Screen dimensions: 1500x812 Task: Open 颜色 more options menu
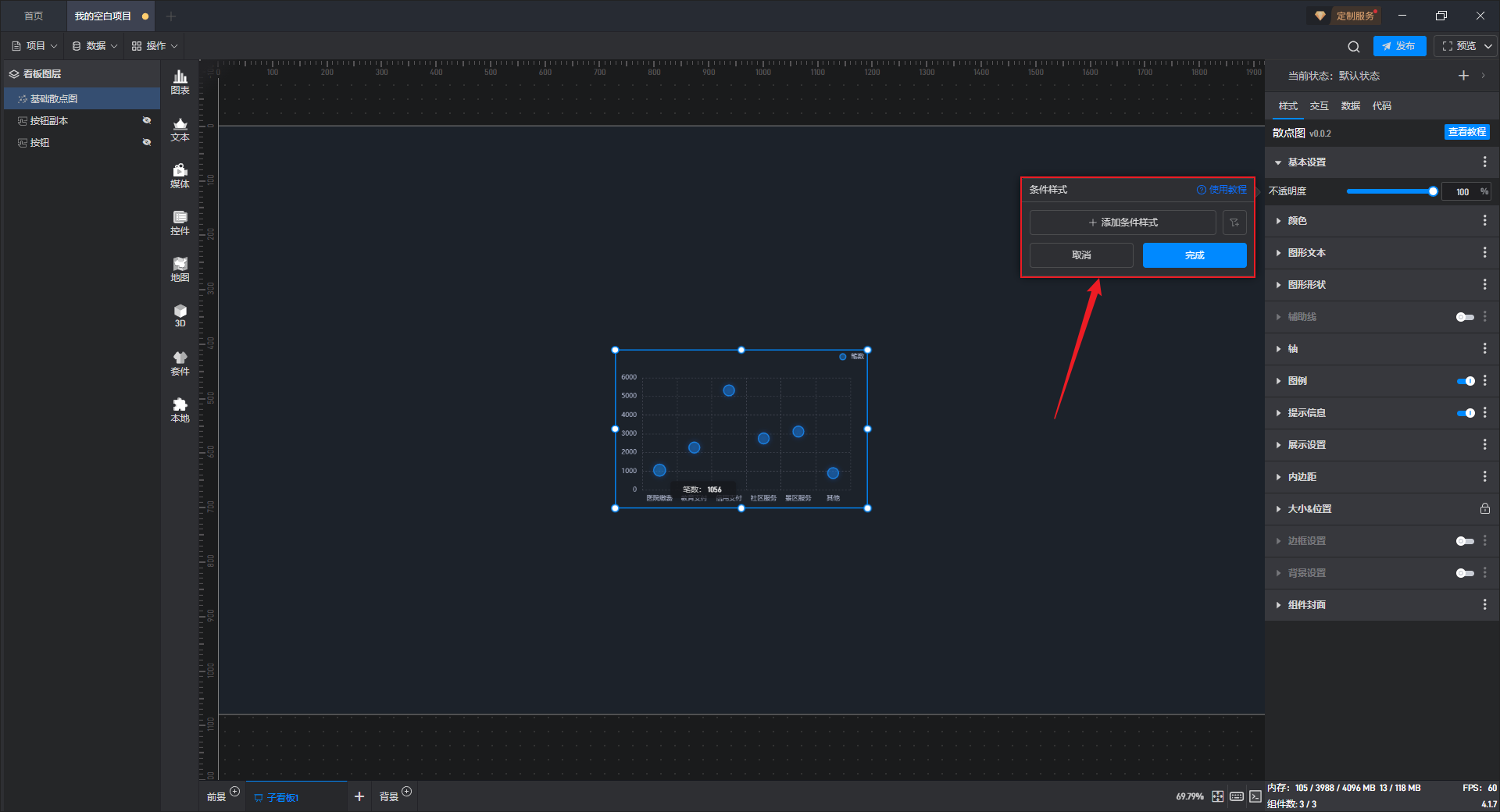(x=1484, y=221)
